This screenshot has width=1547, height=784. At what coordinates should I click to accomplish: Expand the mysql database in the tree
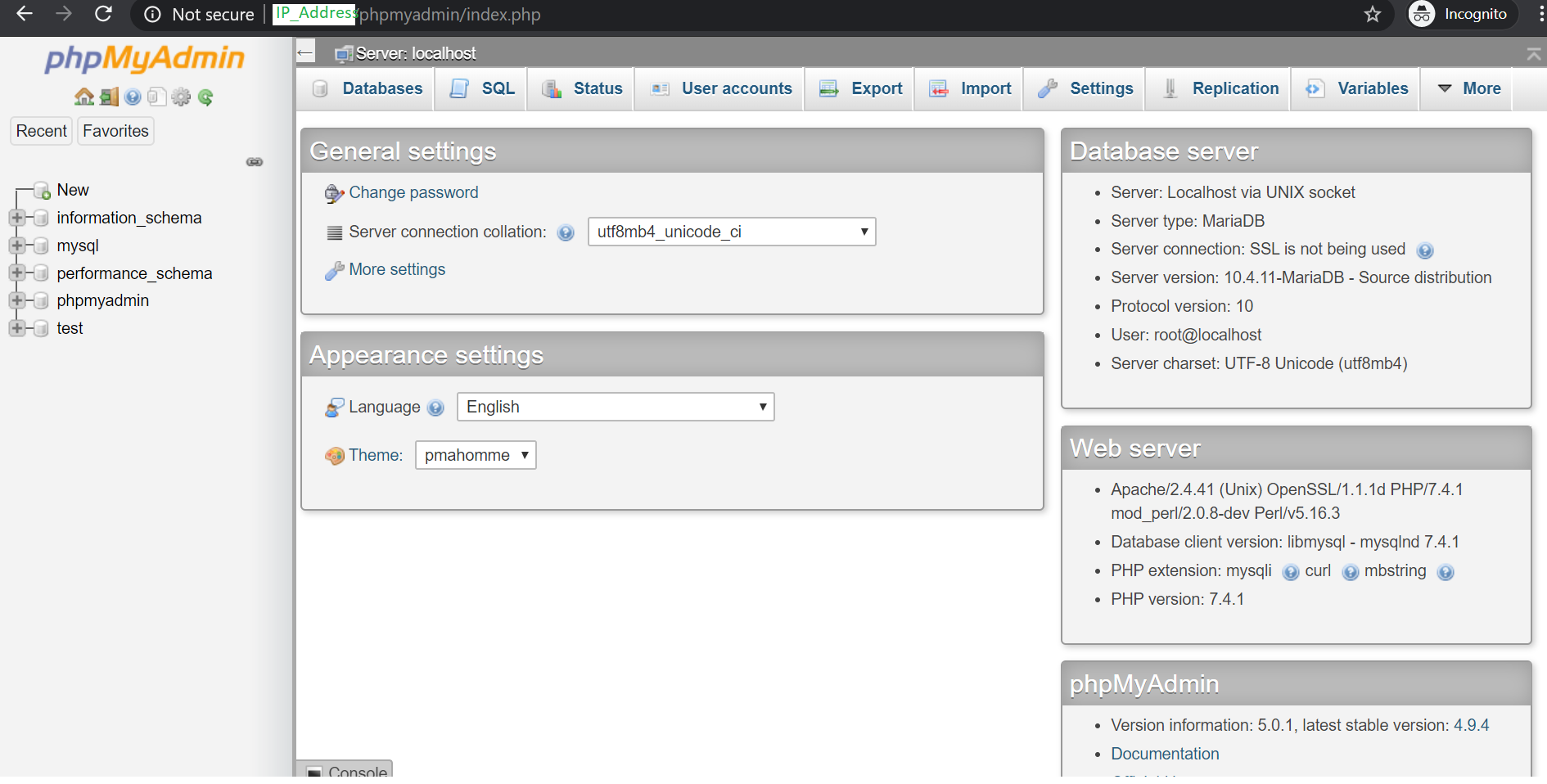click(x=16, y=246)
